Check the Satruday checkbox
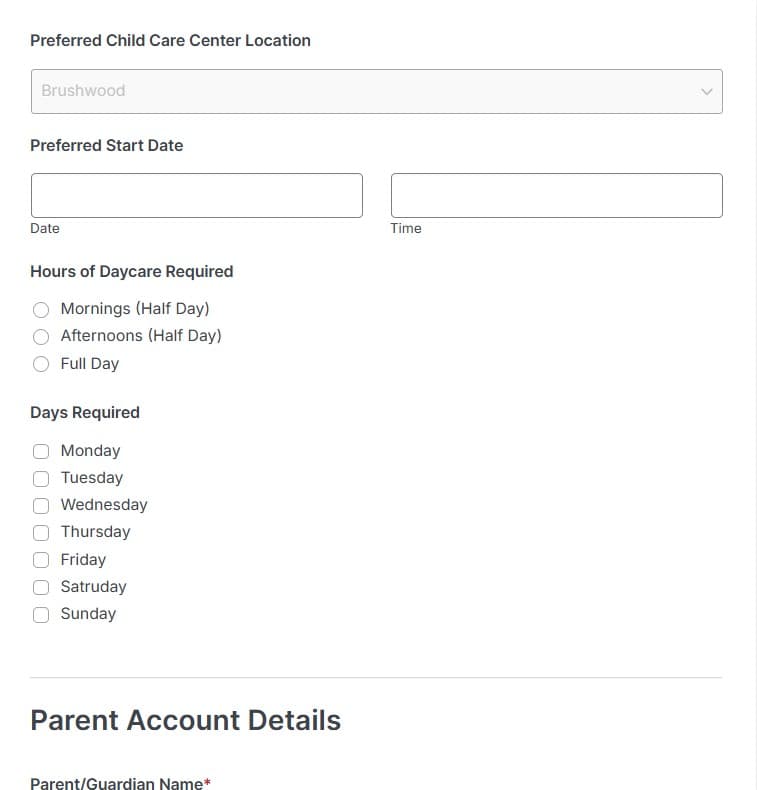Image resolution: width=757 pixels, height=790 pixels. [x=41, y=587]
